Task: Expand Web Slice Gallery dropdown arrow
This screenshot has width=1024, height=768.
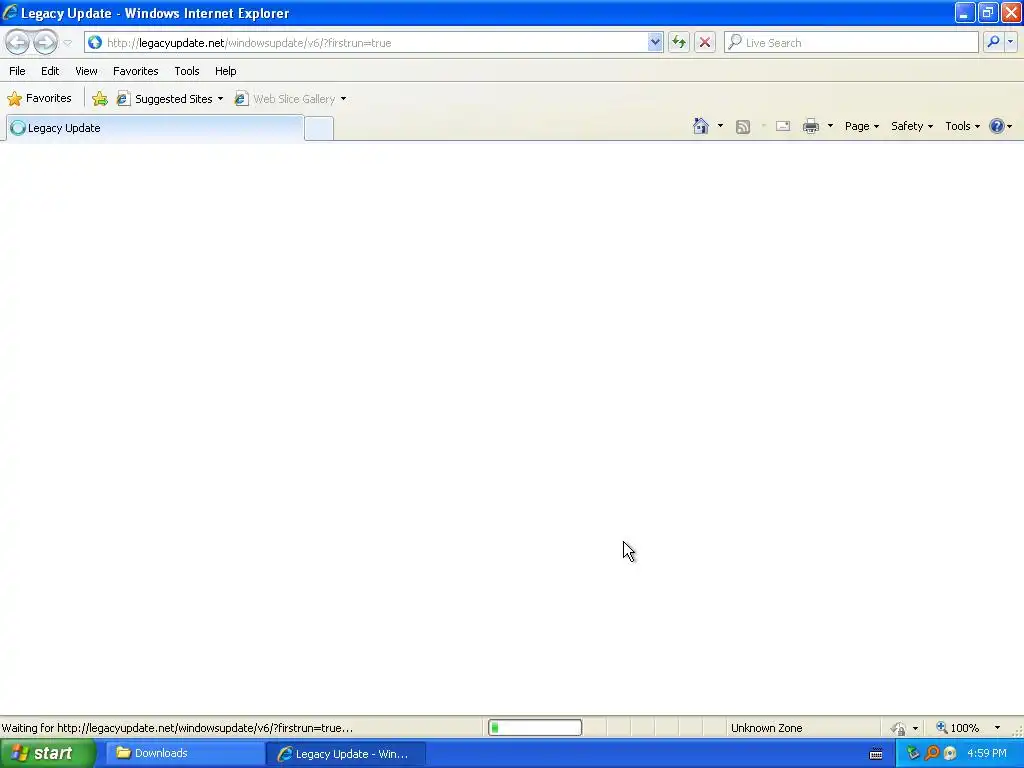Action: 344,99
